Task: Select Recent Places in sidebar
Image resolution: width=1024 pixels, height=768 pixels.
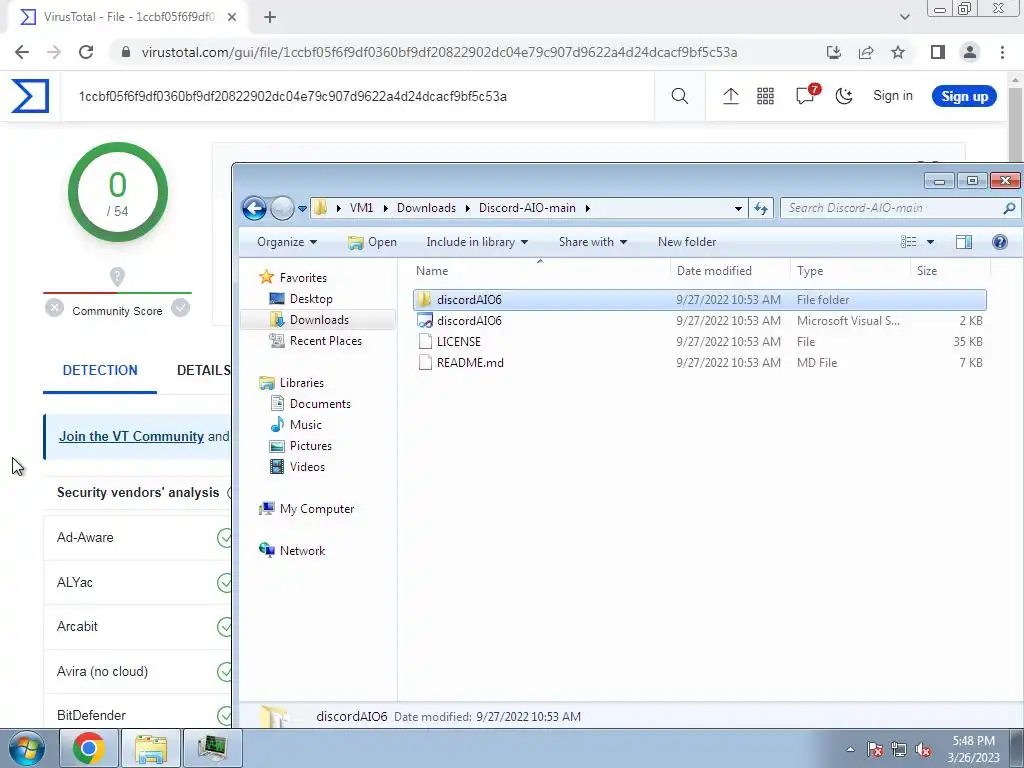Action: tap(325, 340)
